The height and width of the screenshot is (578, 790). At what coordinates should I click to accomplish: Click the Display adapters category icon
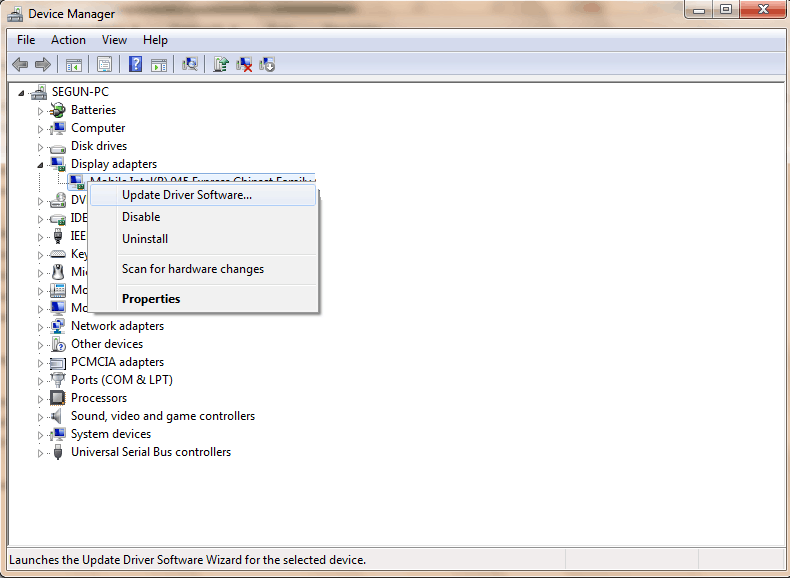[x=58, y=164]
